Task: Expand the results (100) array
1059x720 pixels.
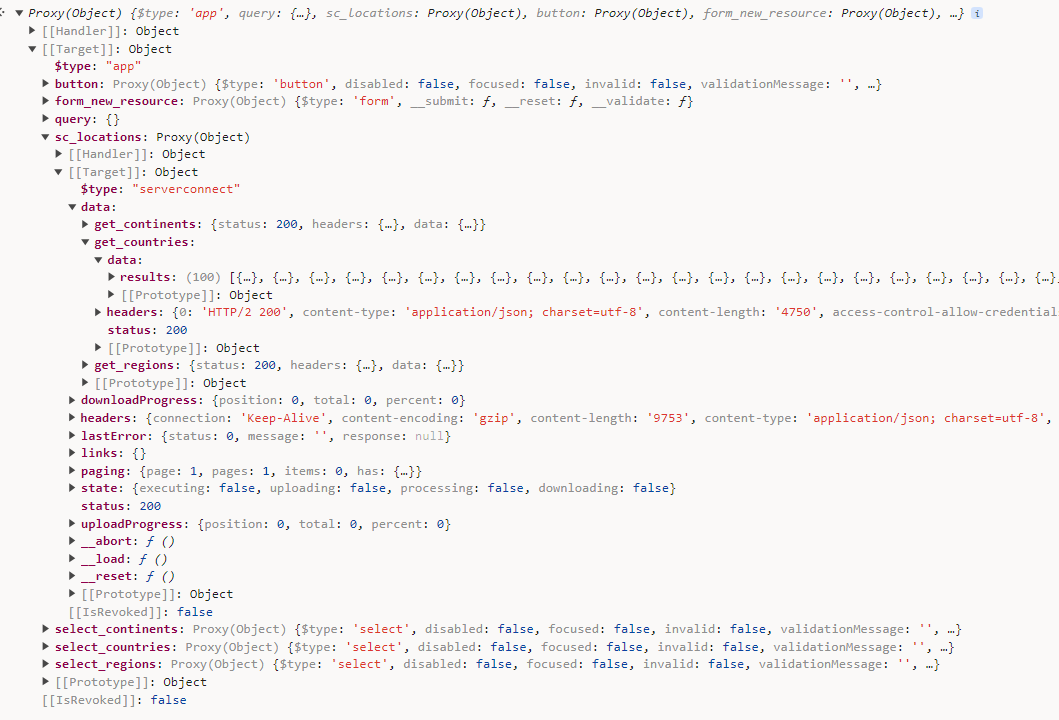Action: pyautogui.click(x=112, y=277)
